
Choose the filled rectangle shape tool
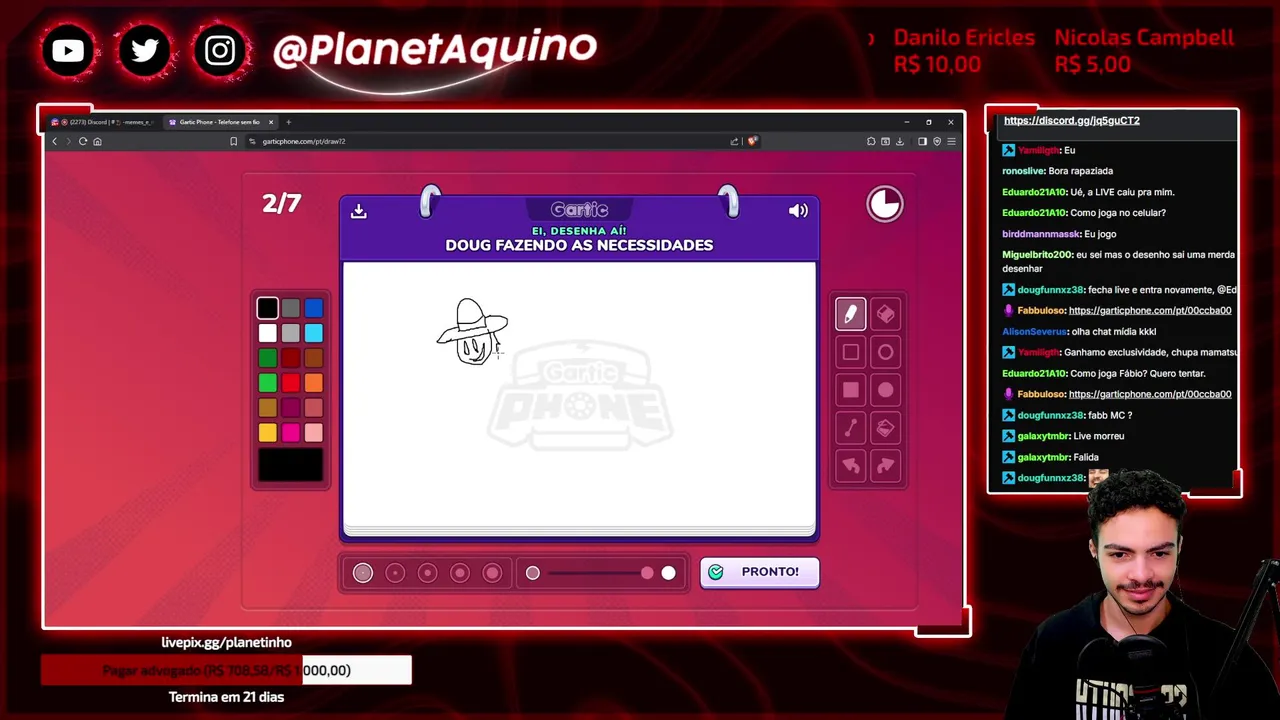pyautogui.click(x=850, y=390)
